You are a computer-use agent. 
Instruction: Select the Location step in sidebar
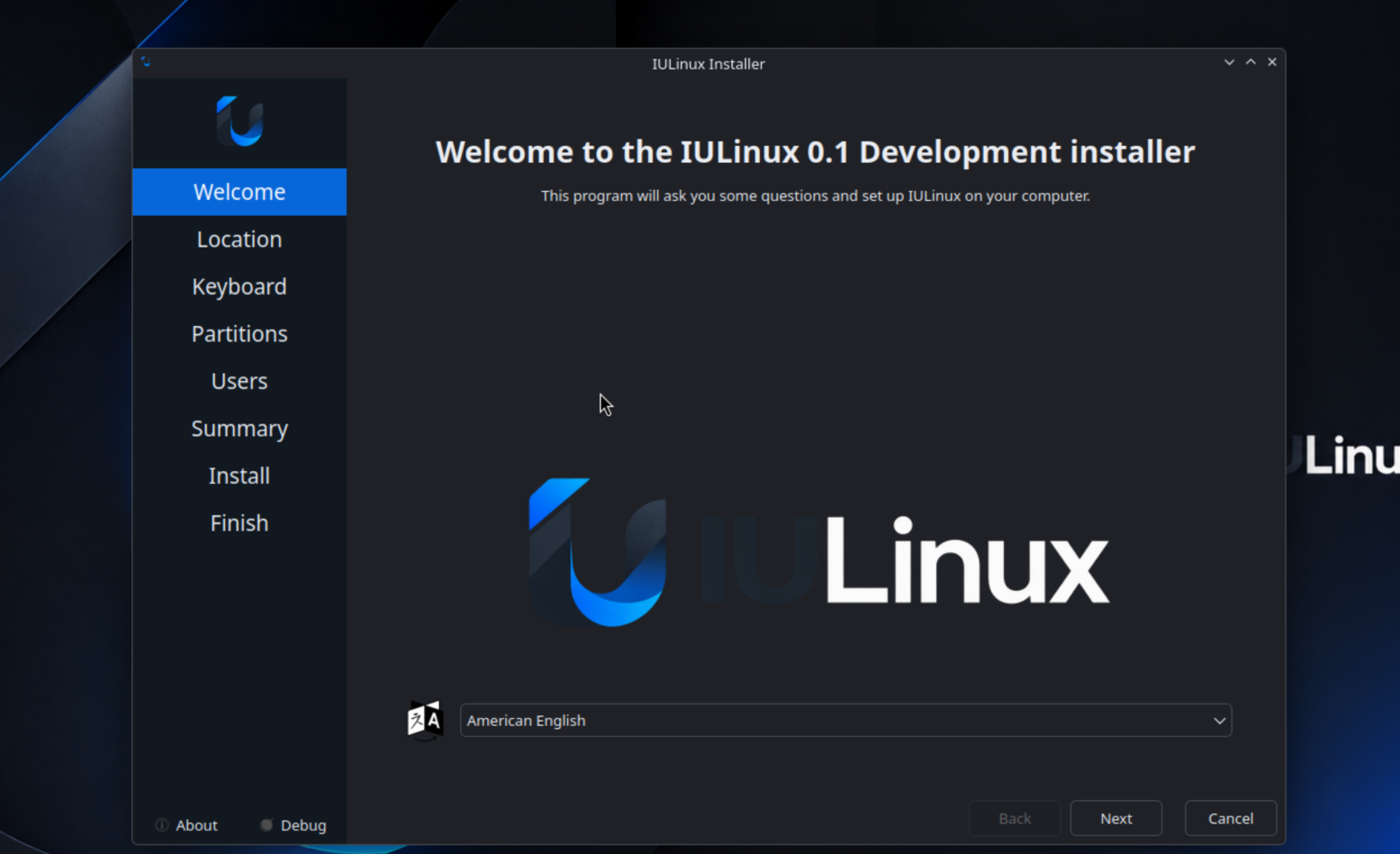239,239
